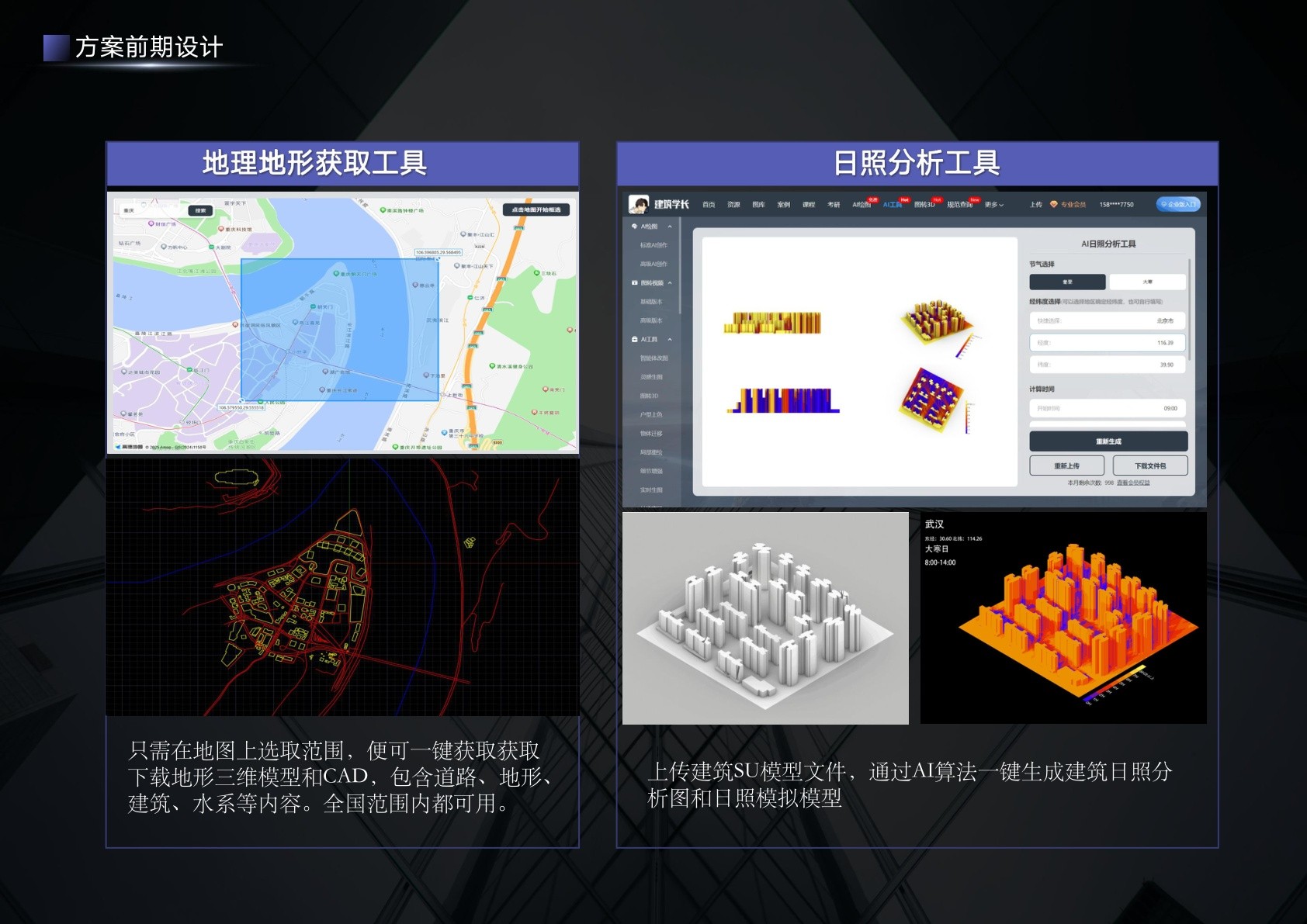Image resolution: width=1307 pixels, height=924 pixels.
Task: Click the 下载文件包 button
Action: (1150, 465)
